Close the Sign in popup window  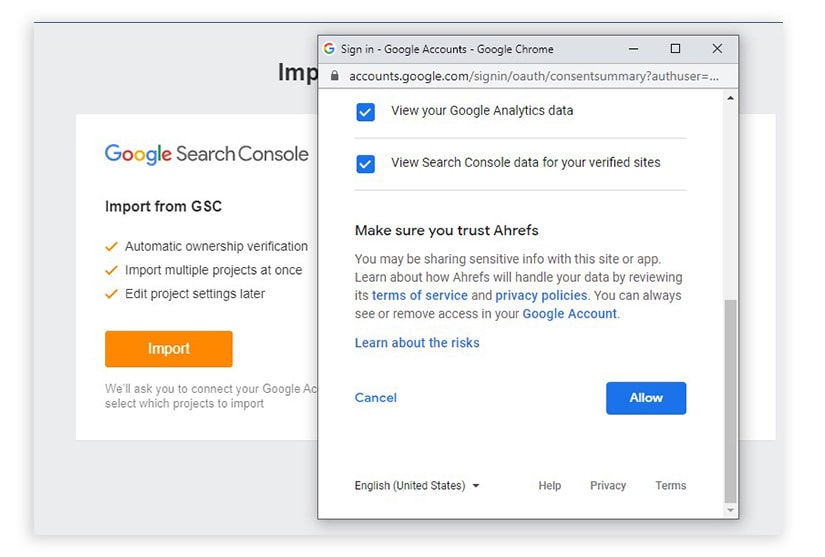click(717, 49)
